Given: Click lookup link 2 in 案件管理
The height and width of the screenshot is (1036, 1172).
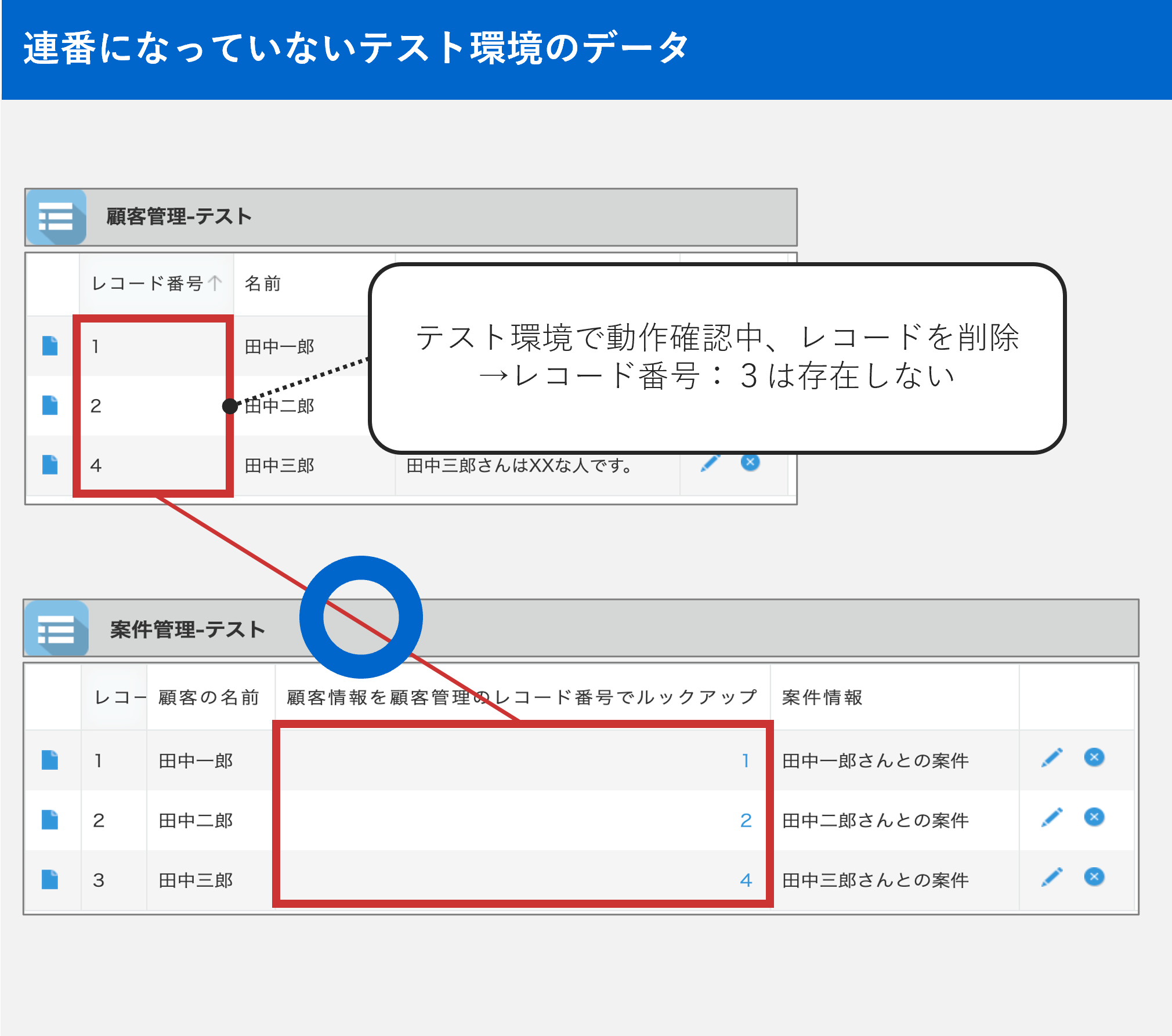Looking at the screenshot, I should pyautogui.click(x=746, y=820).
